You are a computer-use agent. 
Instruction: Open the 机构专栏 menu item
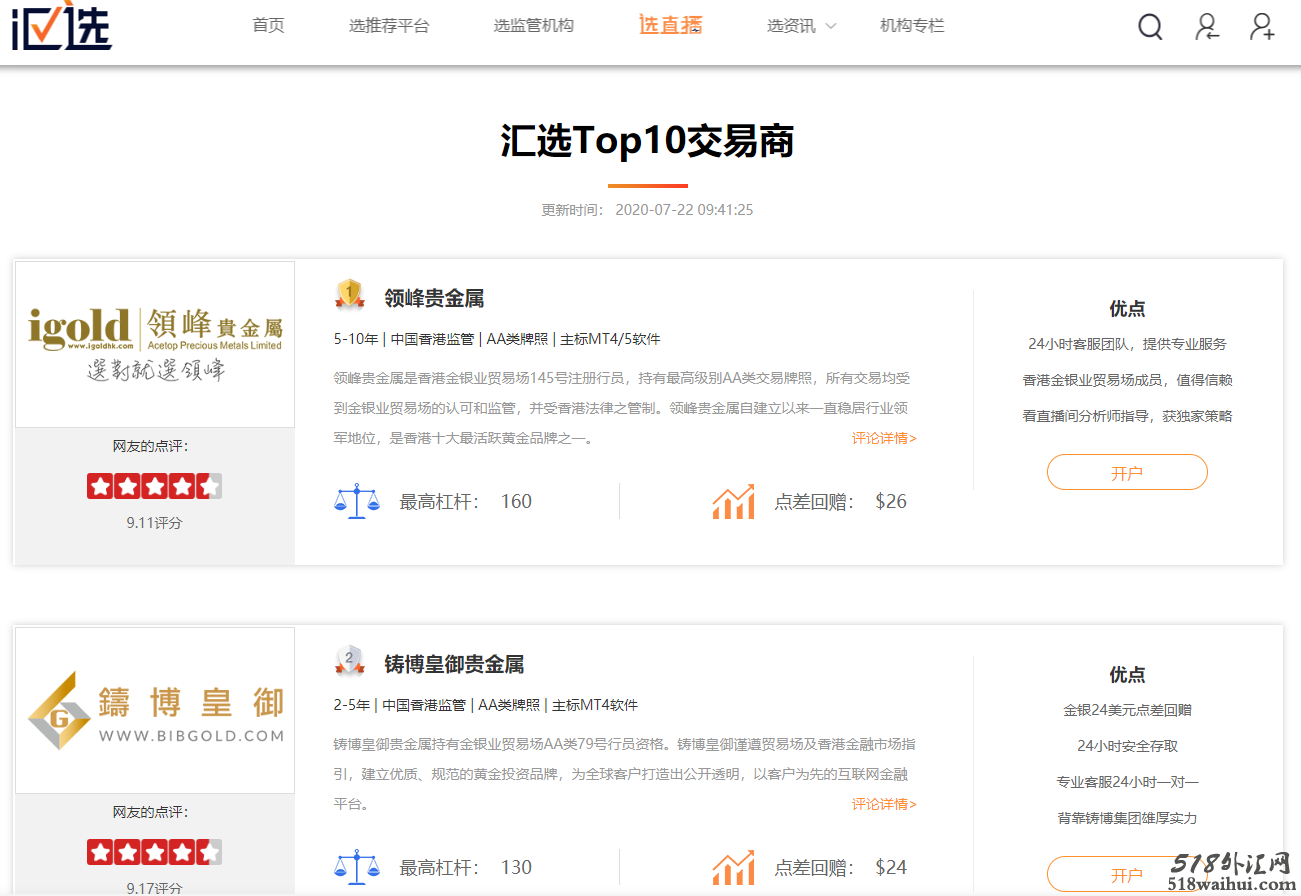[912, 26]
